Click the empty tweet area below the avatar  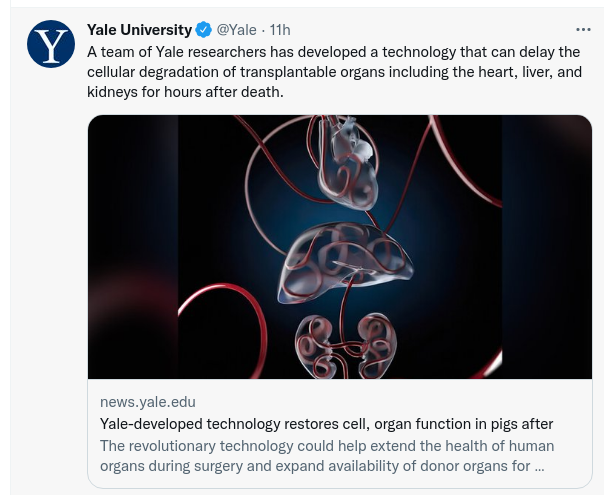point(50,270)
